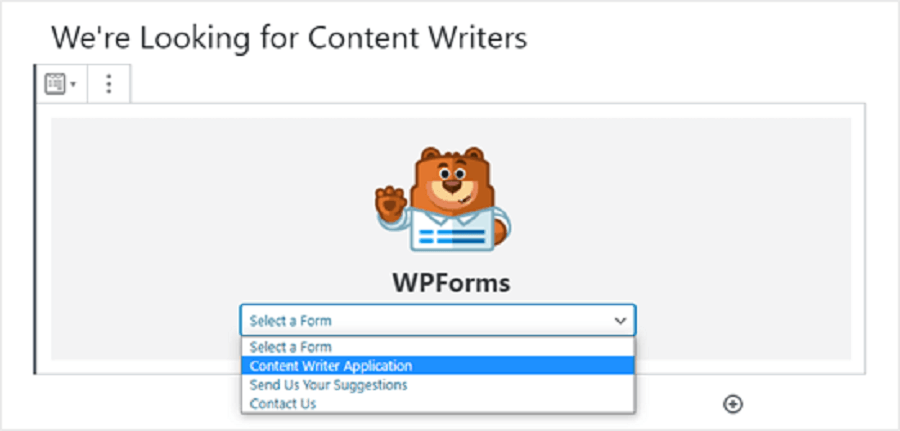Click the bear mascot's face
The height and width of the screenshot is (431, 900).
pyautogui.click(x=452, y=183)
